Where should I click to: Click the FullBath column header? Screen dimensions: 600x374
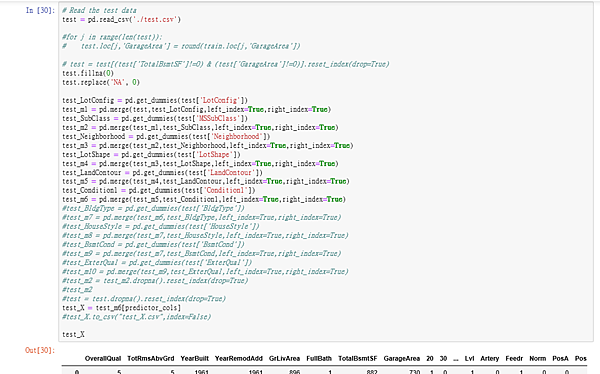coord(319,359)
